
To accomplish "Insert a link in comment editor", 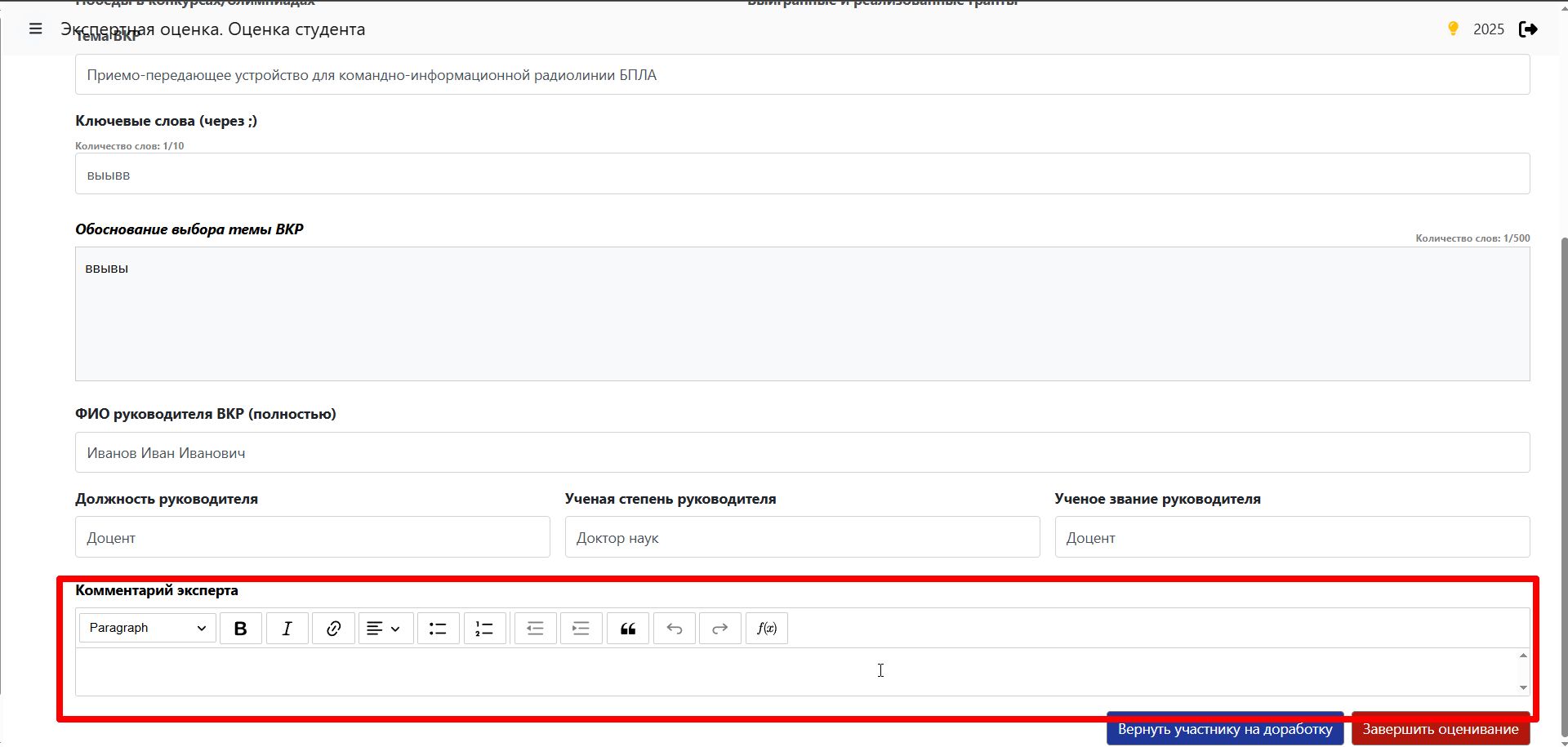I will point(333,628).
